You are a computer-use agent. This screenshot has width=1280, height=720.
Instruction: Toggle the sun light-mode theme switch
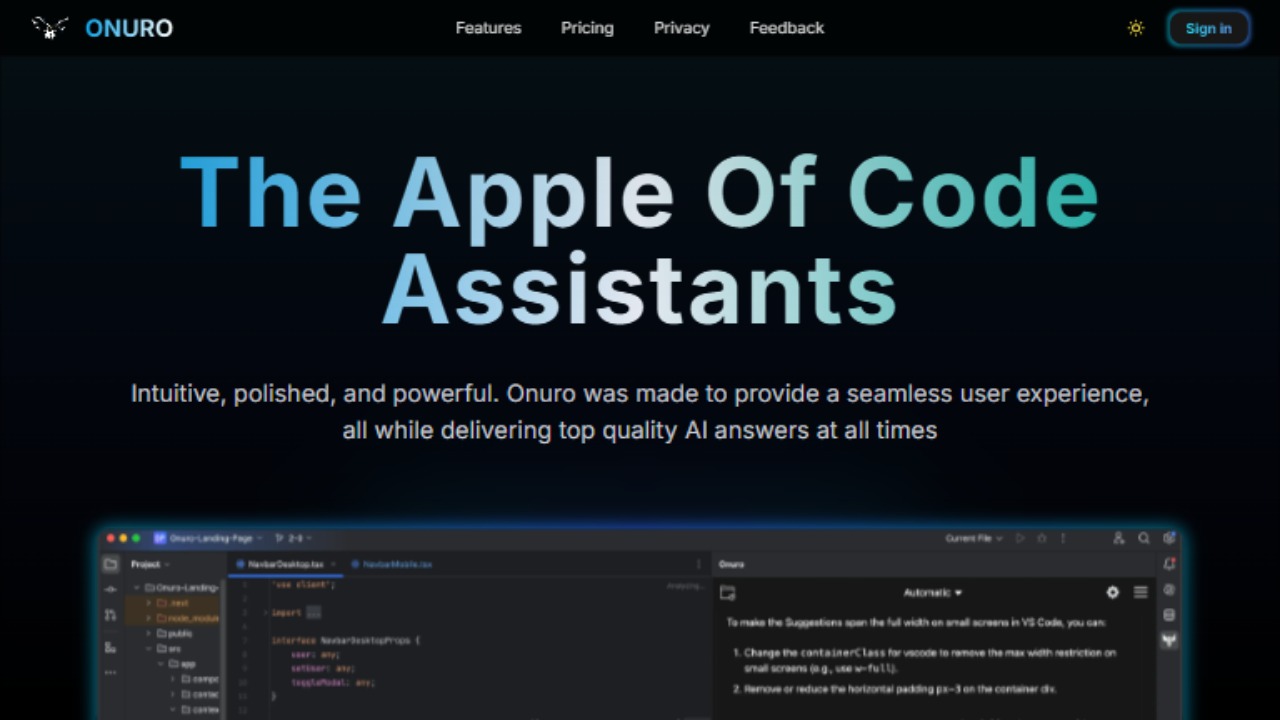[1136, 28]
